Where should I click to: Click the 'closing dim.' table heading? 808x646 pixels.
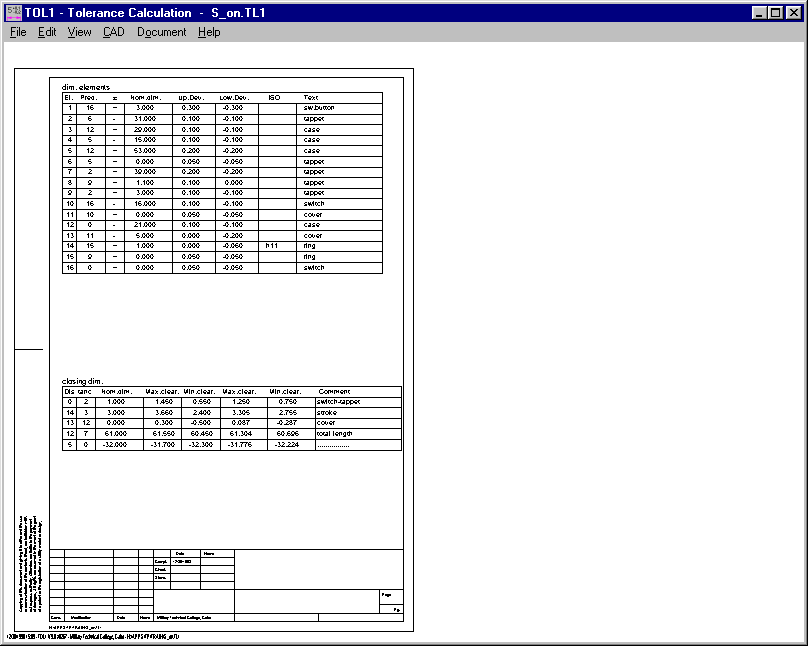(82, 381)
